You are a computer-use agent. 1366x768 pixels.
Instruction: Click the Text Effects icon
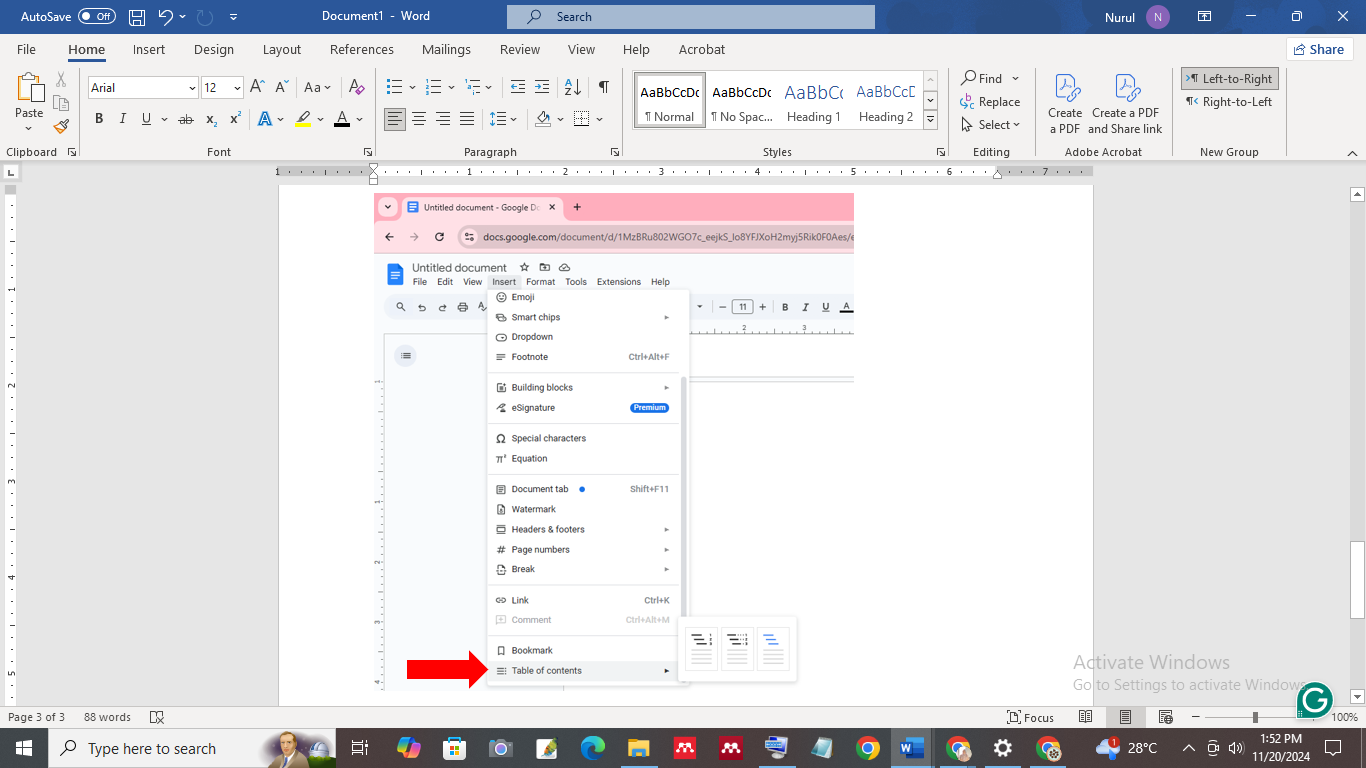264,119
